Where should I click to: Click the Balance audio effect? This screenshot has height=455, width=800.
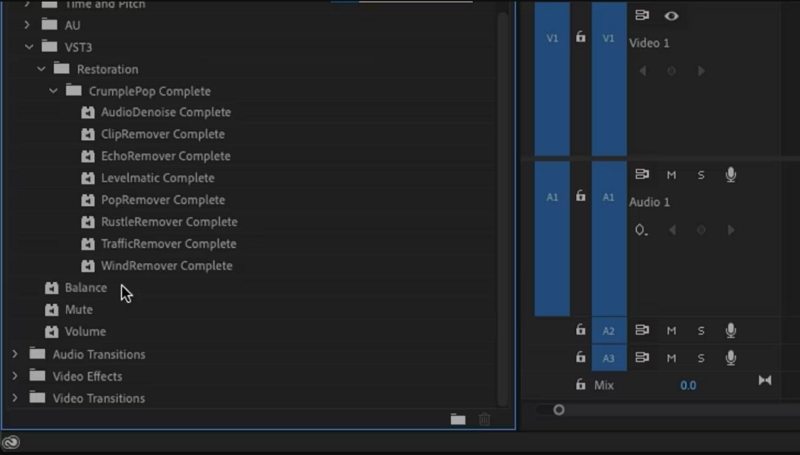[86, 288]
